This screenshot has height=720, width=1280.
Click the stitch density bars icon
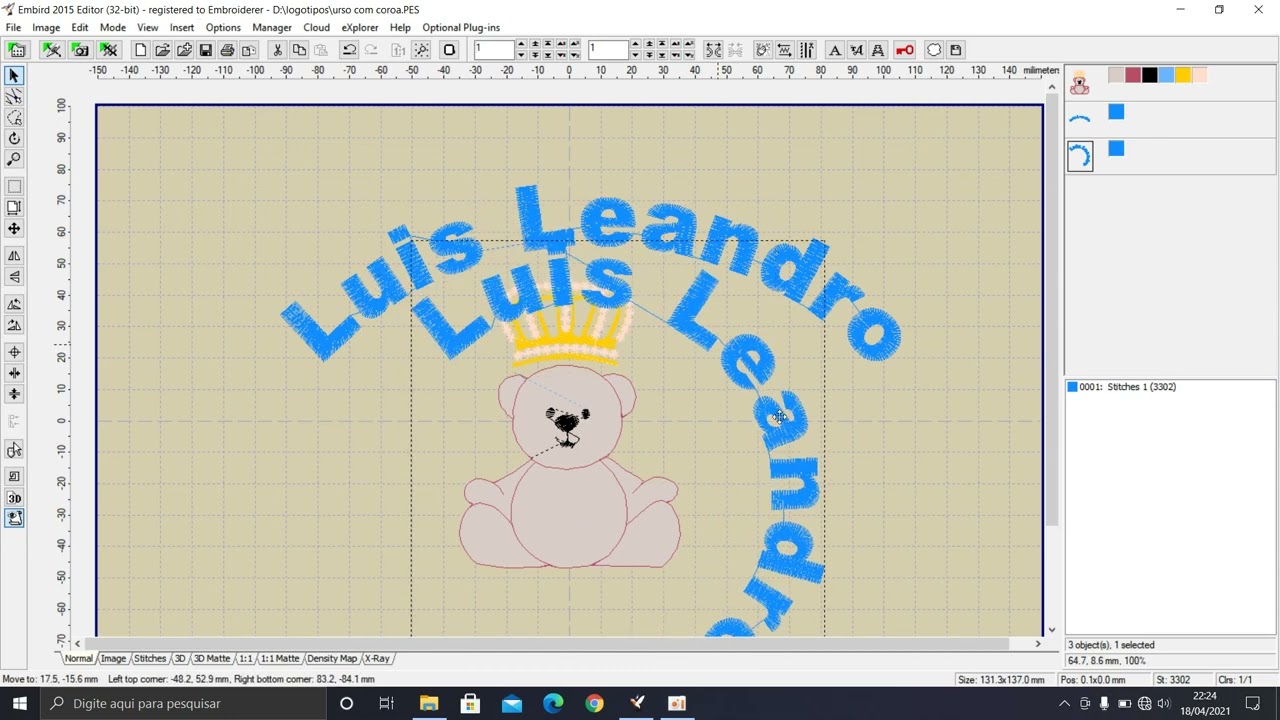click(807, 50)
